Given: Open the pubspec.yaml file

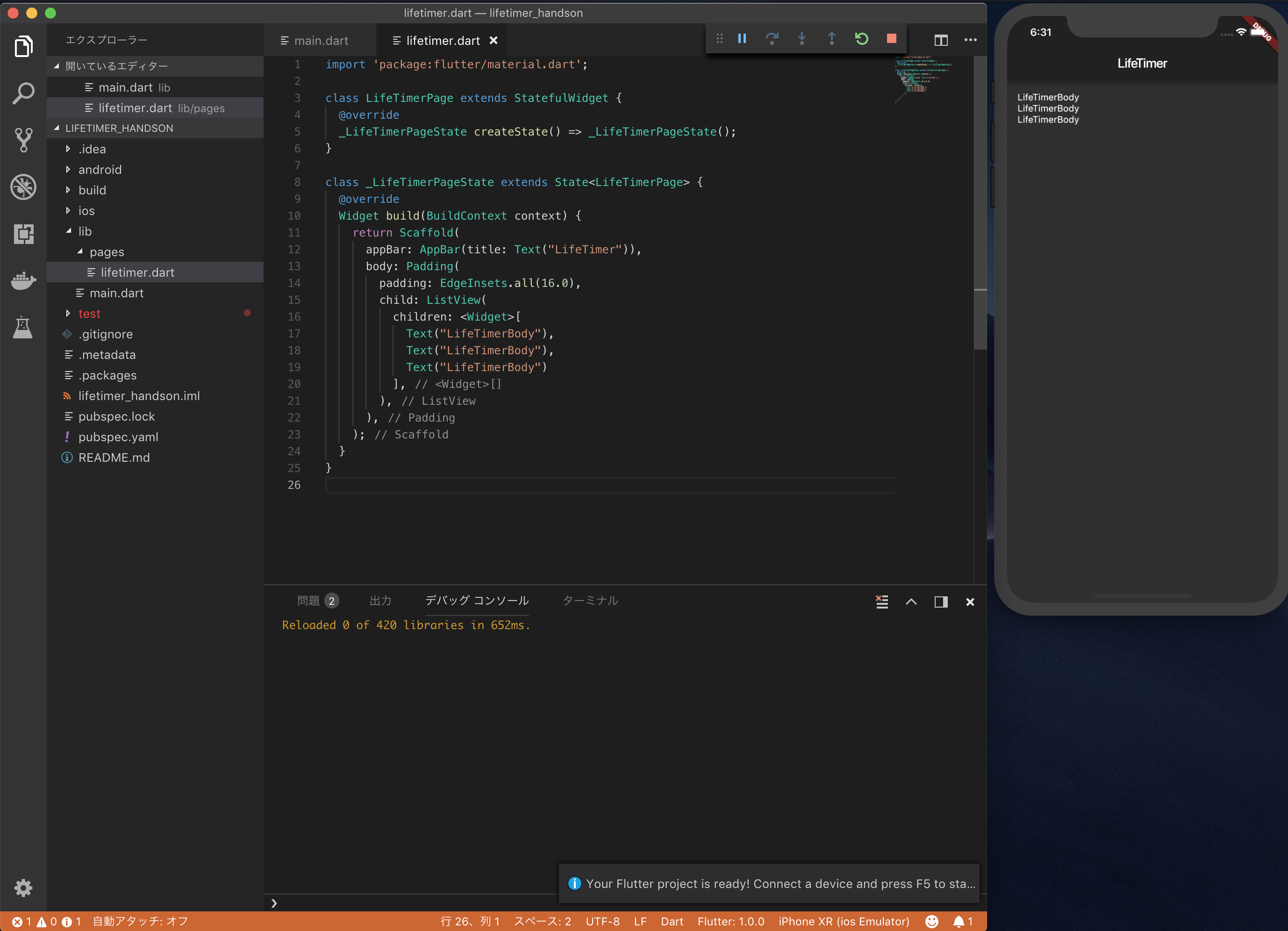Looking at the screenshot, I should [155, 437].
